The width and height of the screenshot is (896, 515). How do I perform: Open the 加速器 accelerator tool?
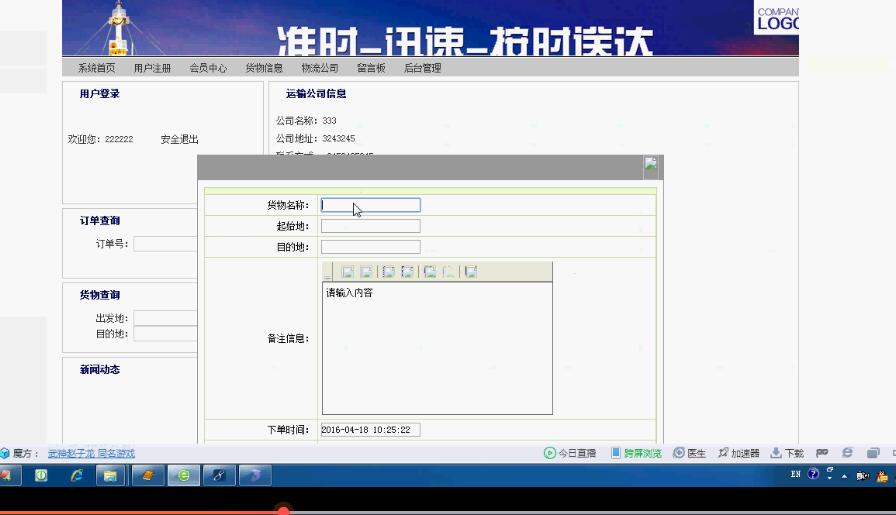click(x=738, y=453)
